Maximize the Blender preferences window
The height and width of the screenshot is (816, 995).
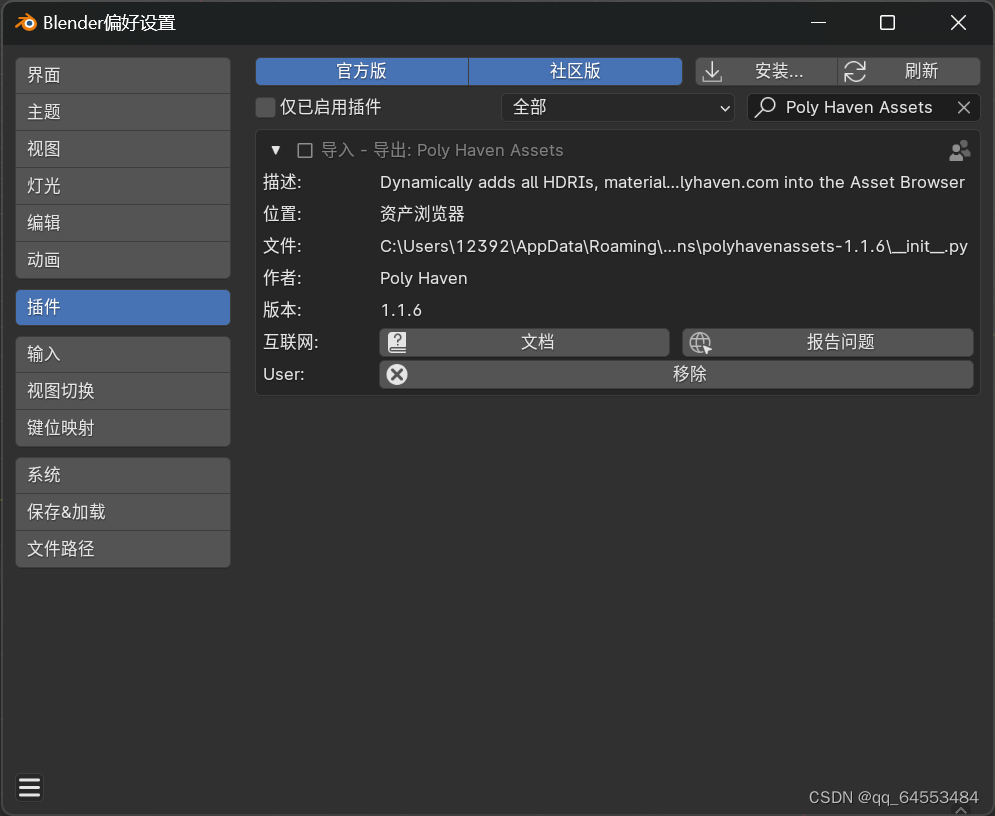(x=887, y=23)
